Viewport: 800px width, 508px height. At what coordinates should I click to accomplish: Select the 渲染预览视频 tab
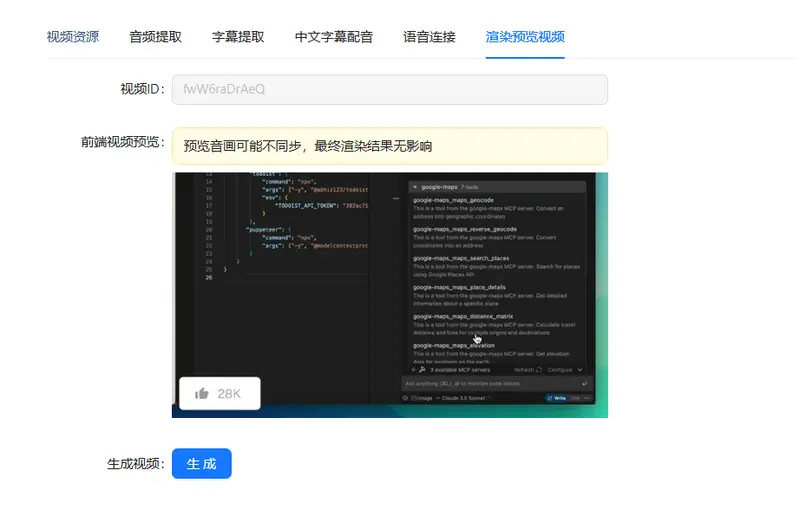525,37
